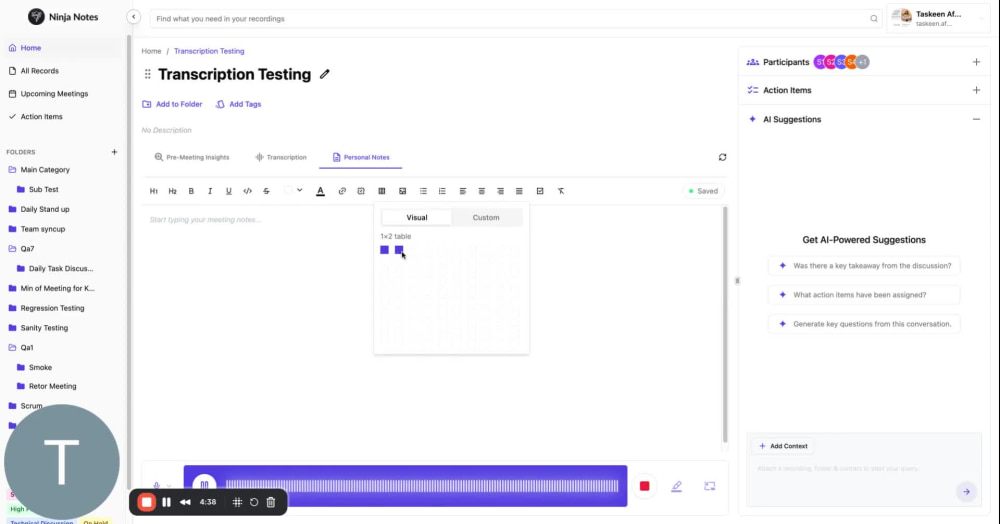1000x524 pixels.
Task: Toggle italic formatting
Action: (210, 191)
